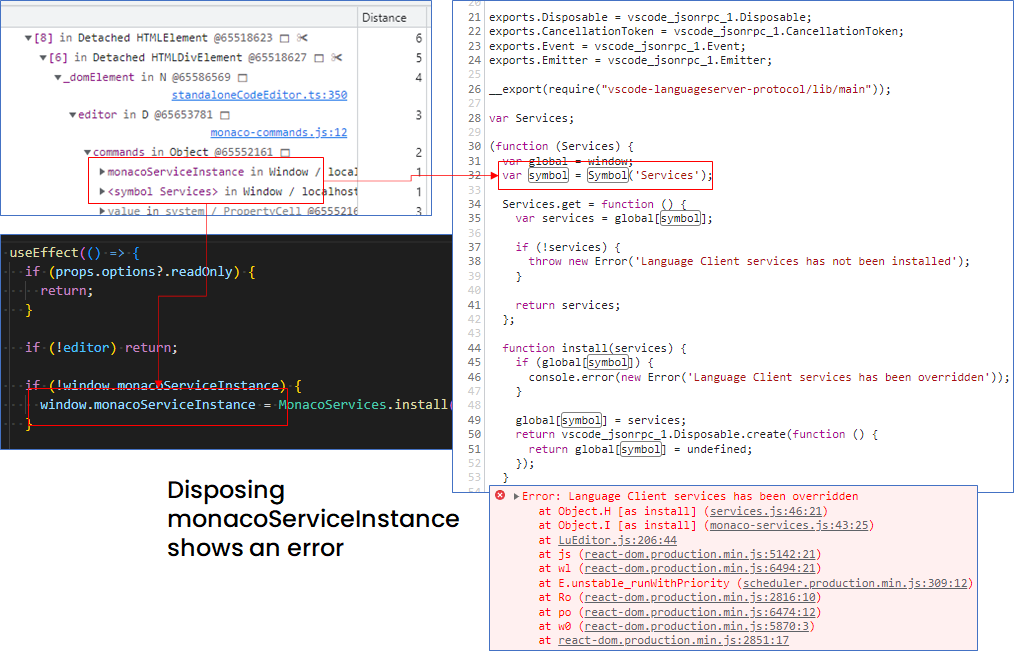Viewport: 1014px width, 651px height.
Task: Click line number 45 in the source gutter
Action: coord(475,362)
